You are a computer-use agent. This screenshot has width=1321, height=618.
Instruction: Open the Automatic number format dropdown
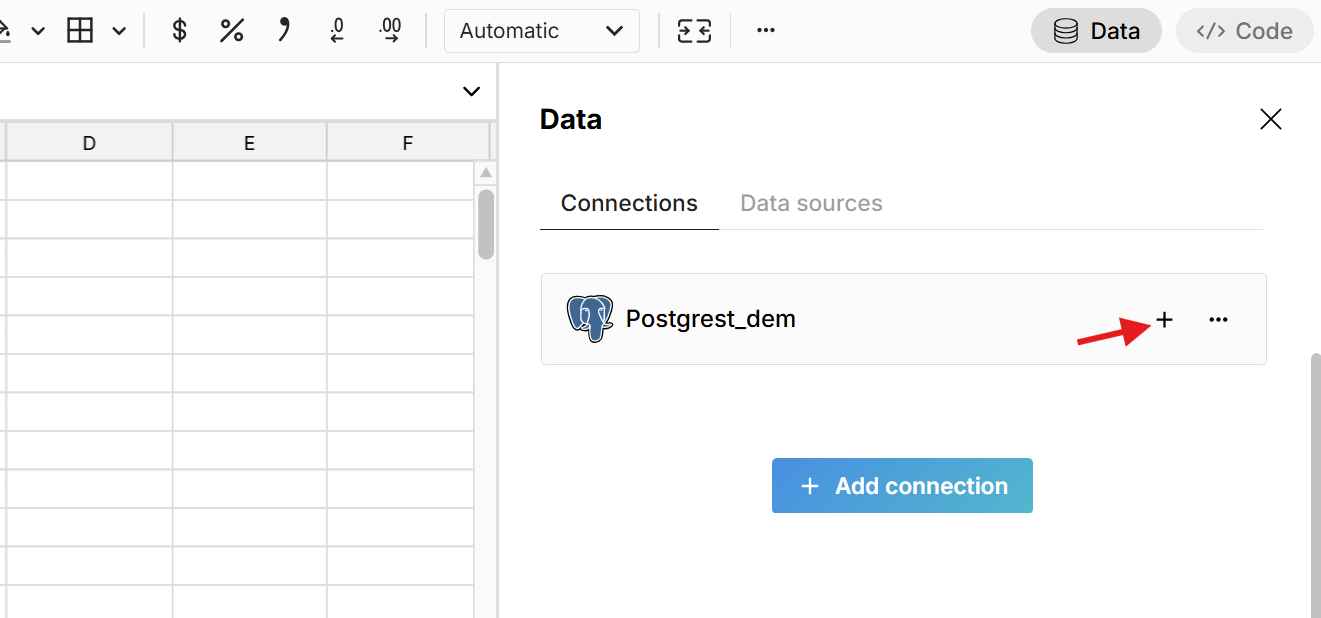tap(541, 31)
